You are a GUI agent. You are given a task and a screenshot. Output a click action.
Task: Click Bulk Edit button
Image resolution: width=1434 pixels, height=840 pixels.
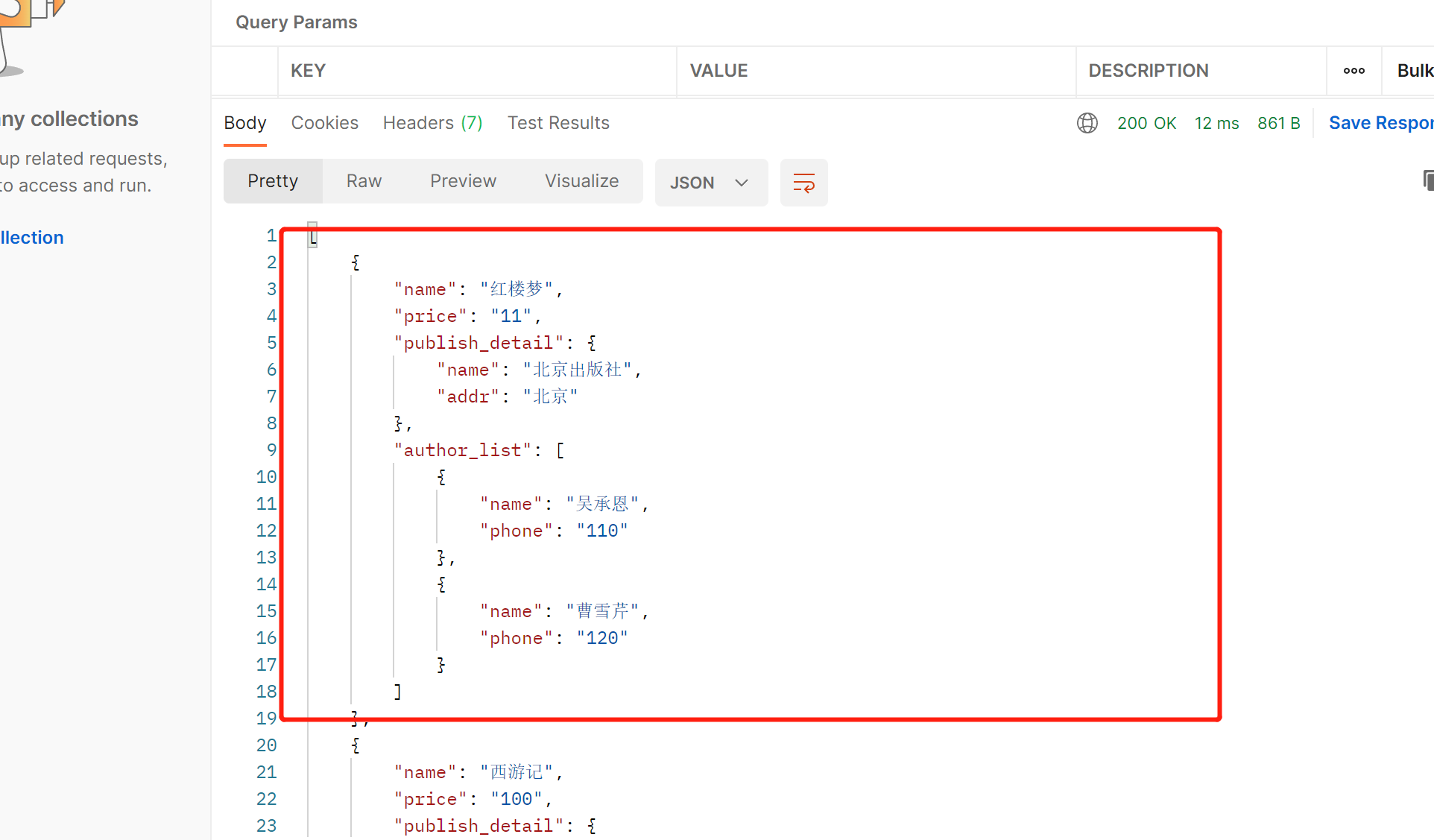(x=1414, y=71)
